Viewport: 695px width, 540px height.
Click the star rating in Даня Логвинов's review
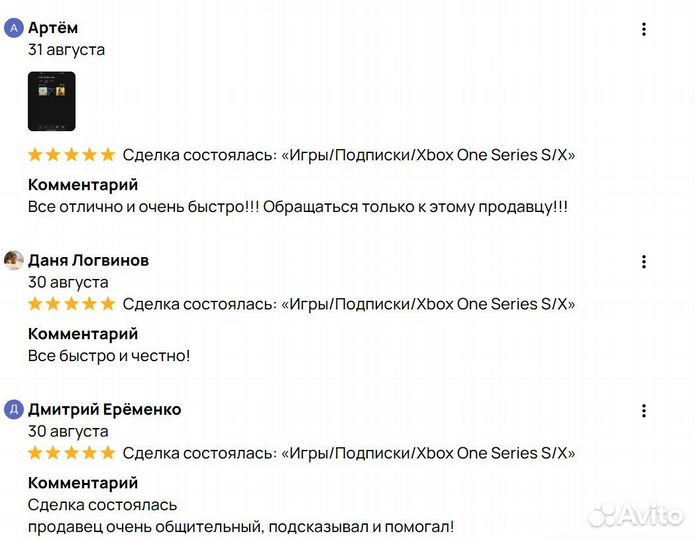point(71,304)
